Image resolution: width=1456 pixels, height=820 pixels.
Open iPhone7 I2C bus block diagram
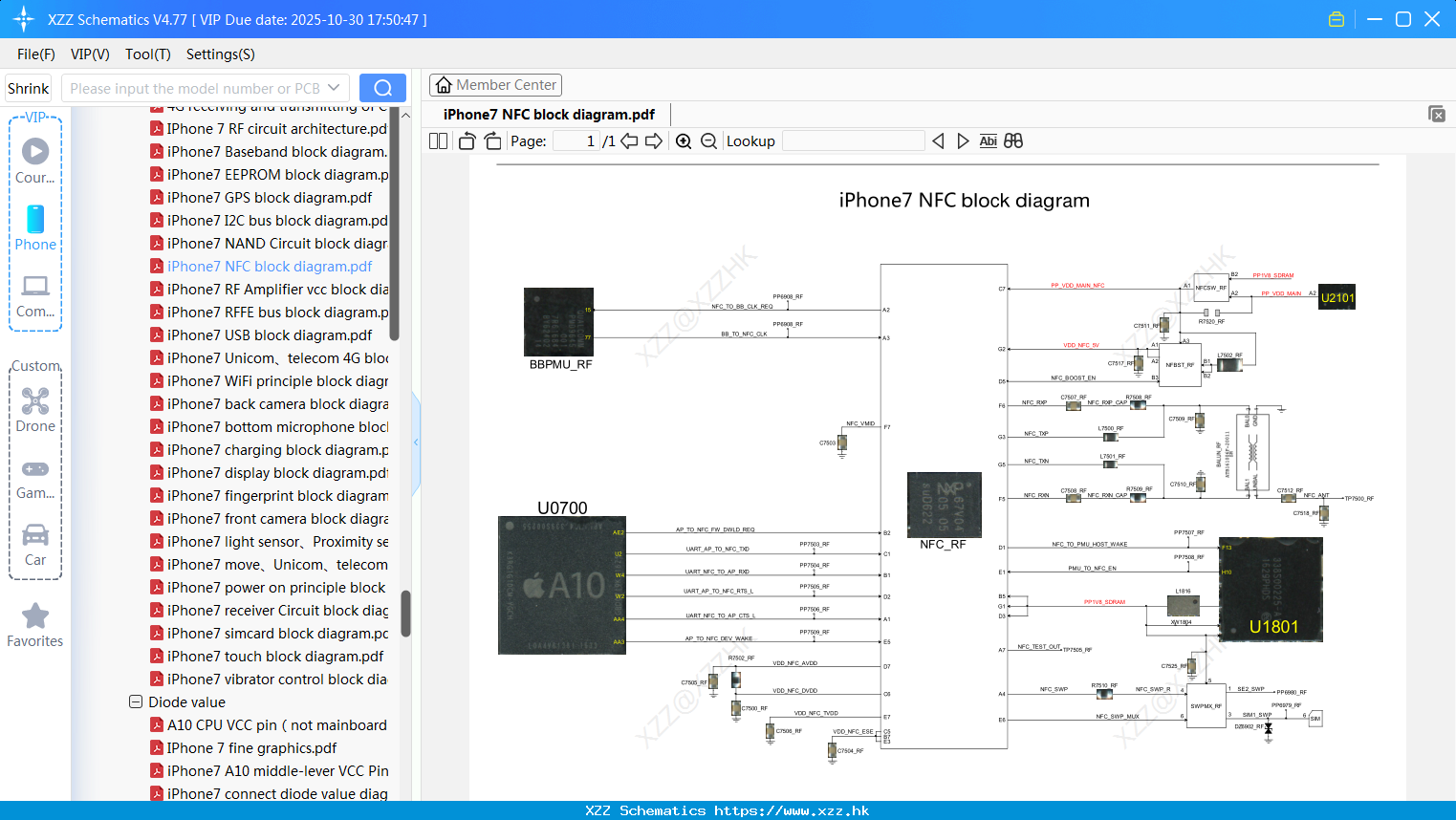pyautogui.click(x=269, y=221)
